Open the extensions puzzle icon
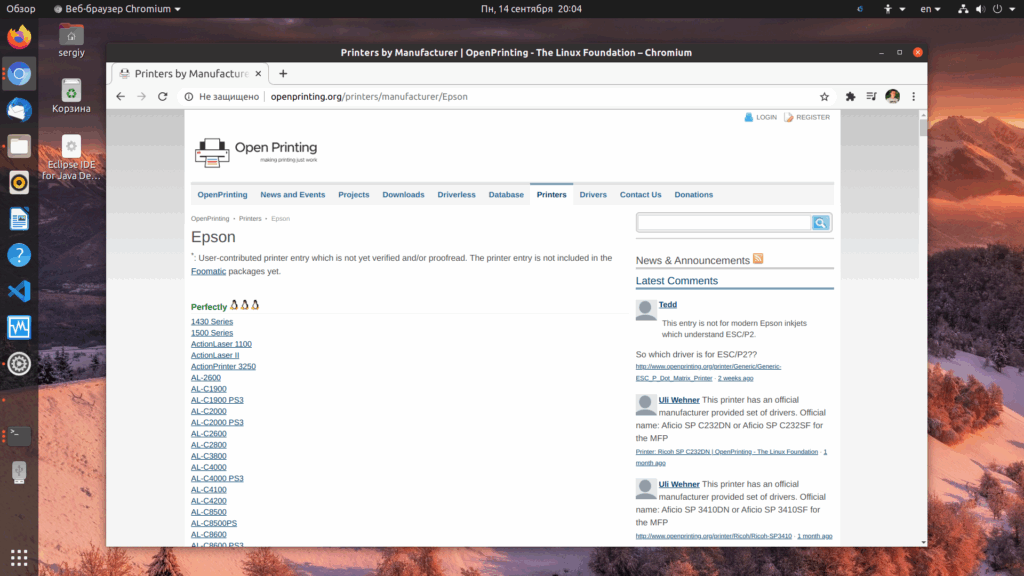Screen dimensions: 1024x576 (850, 97)
